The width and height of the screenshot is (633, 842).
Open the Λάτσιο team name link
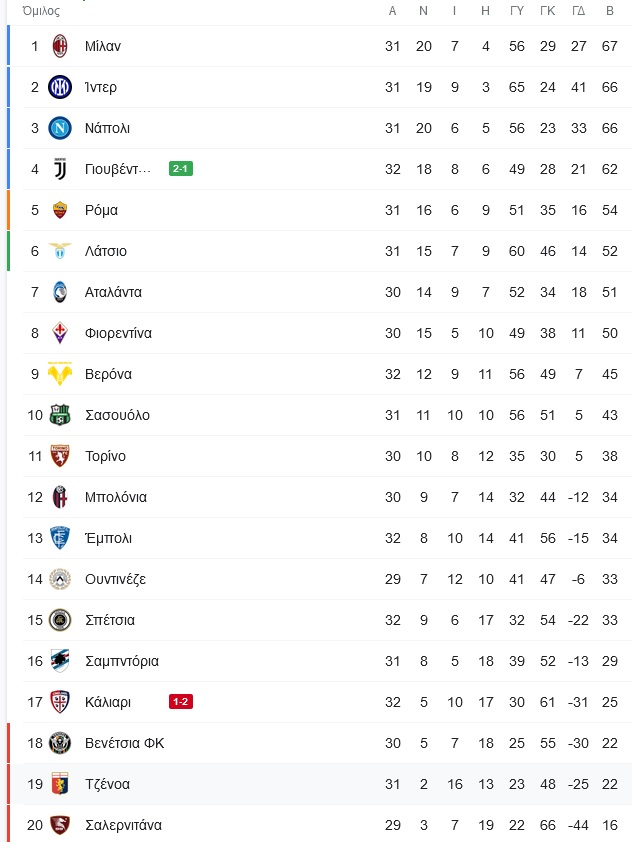tap(106, 251)
